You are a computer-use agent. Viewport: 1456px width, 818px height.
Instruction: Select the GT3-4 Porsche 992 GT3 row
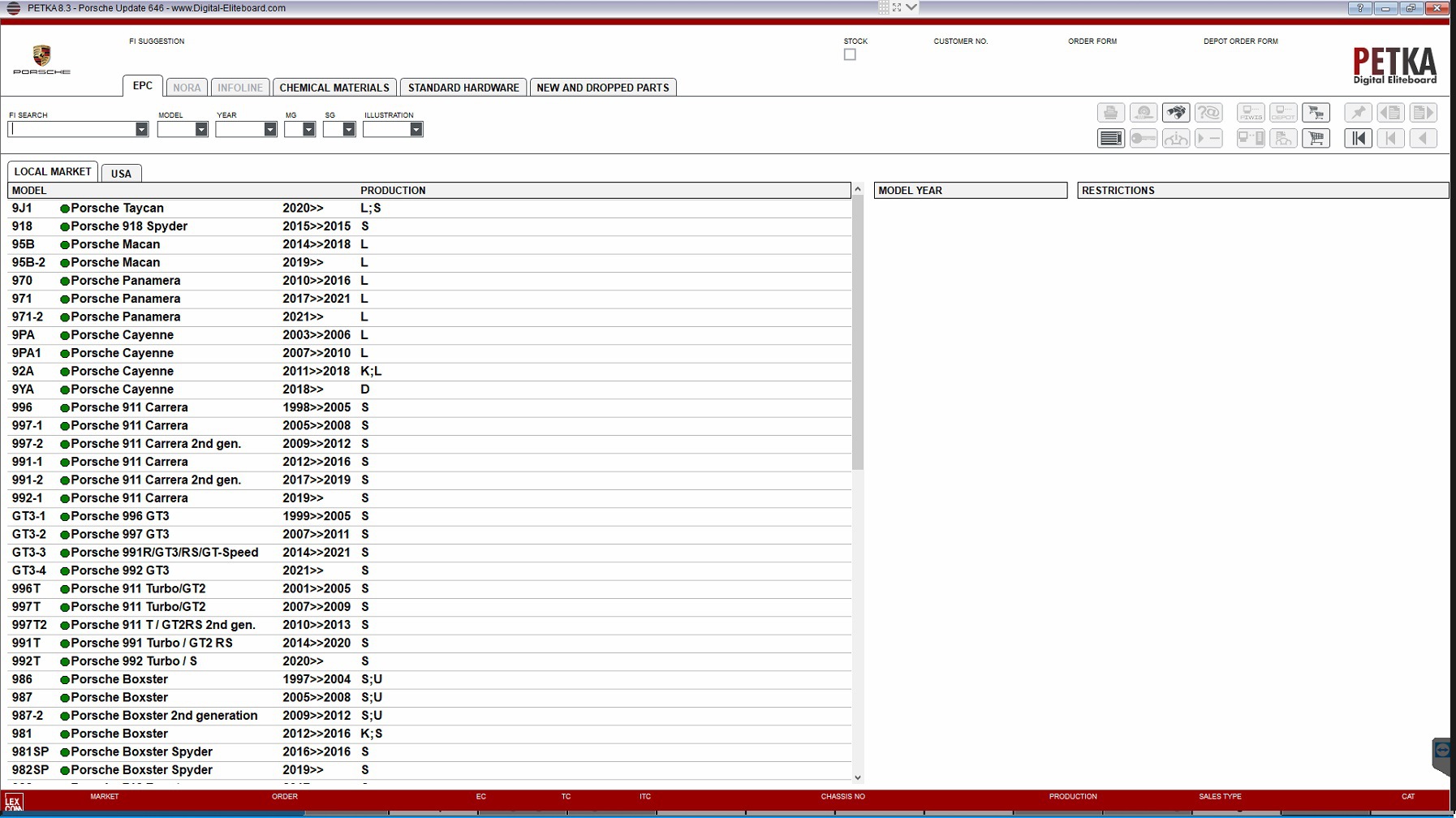click(429, 570)
